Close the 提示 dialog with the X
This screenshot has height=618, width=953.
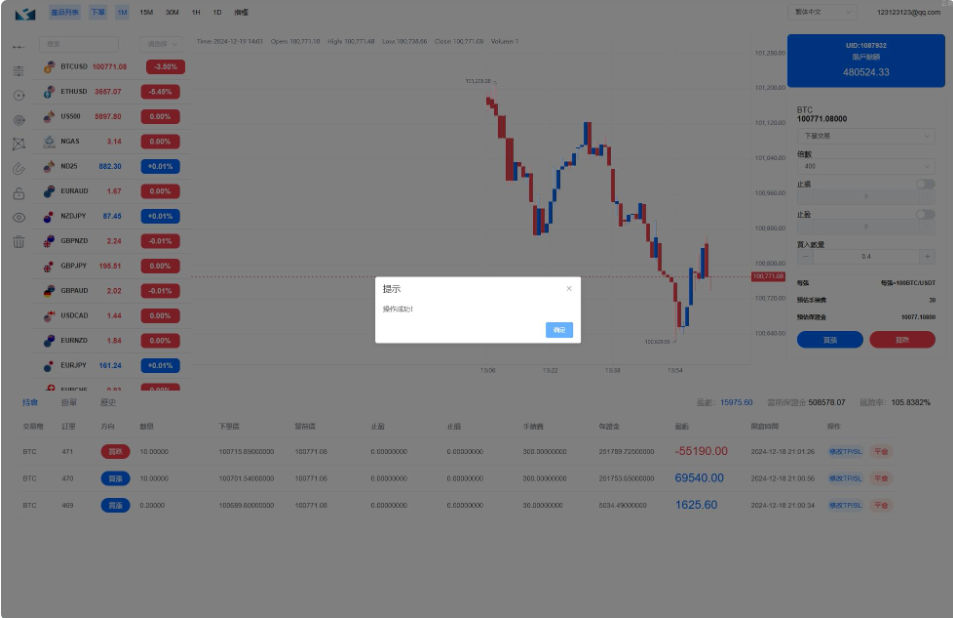click(569, 288)
